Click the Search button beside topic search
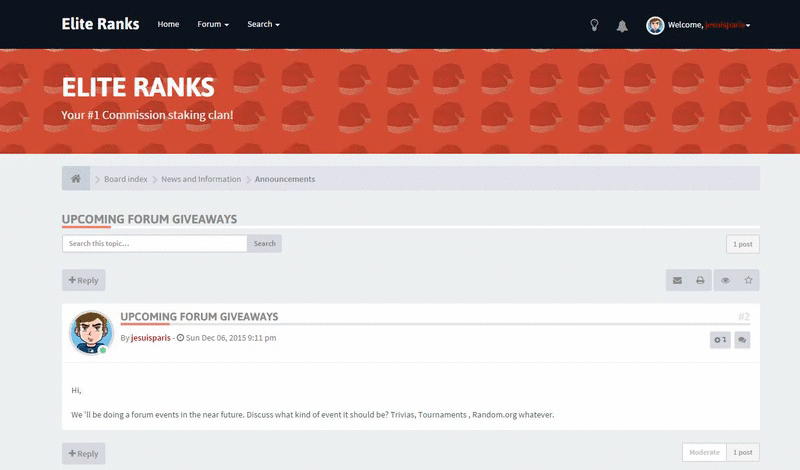 (x=264, y=243)
